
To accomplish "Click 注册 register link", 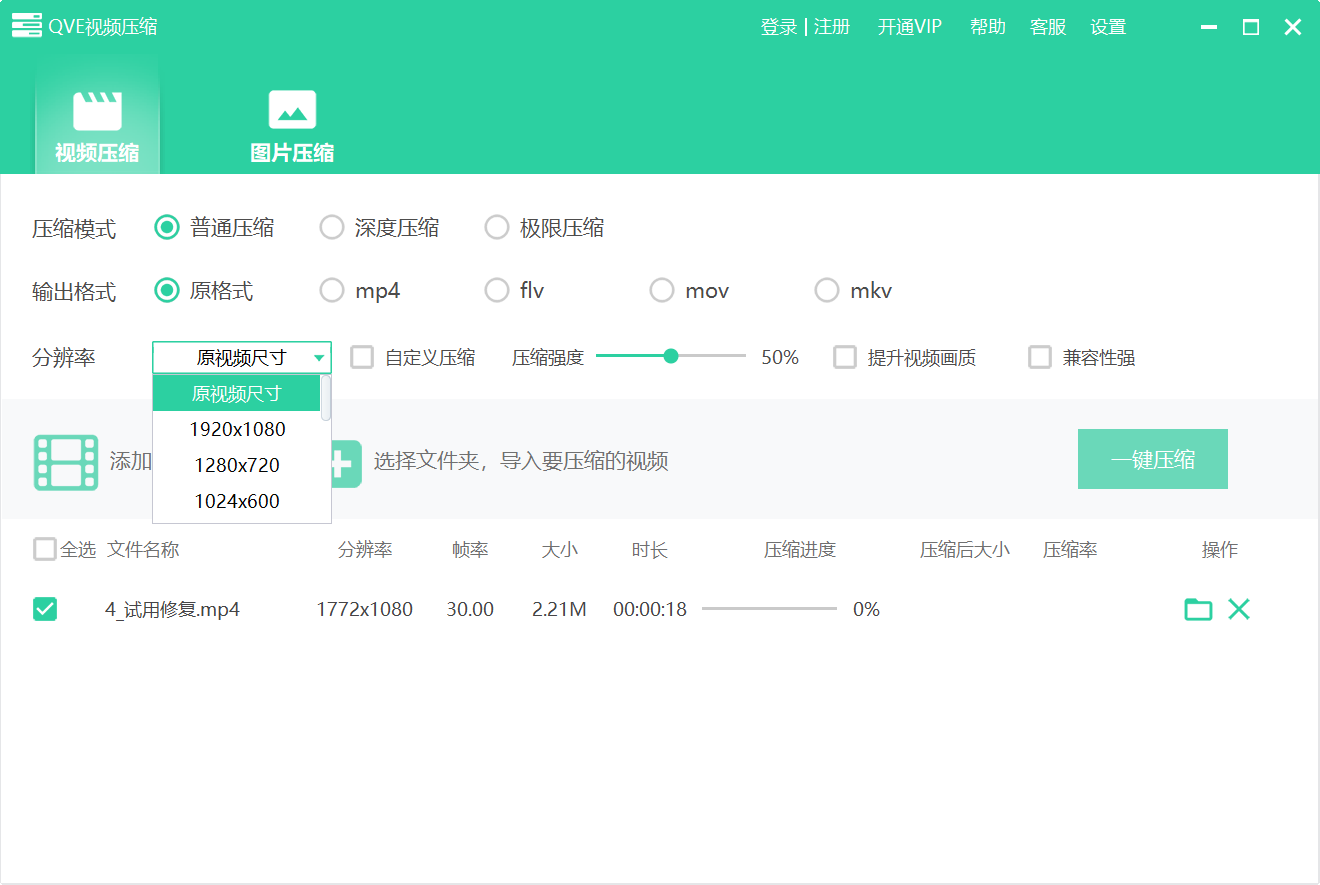I will click(832, 27).
